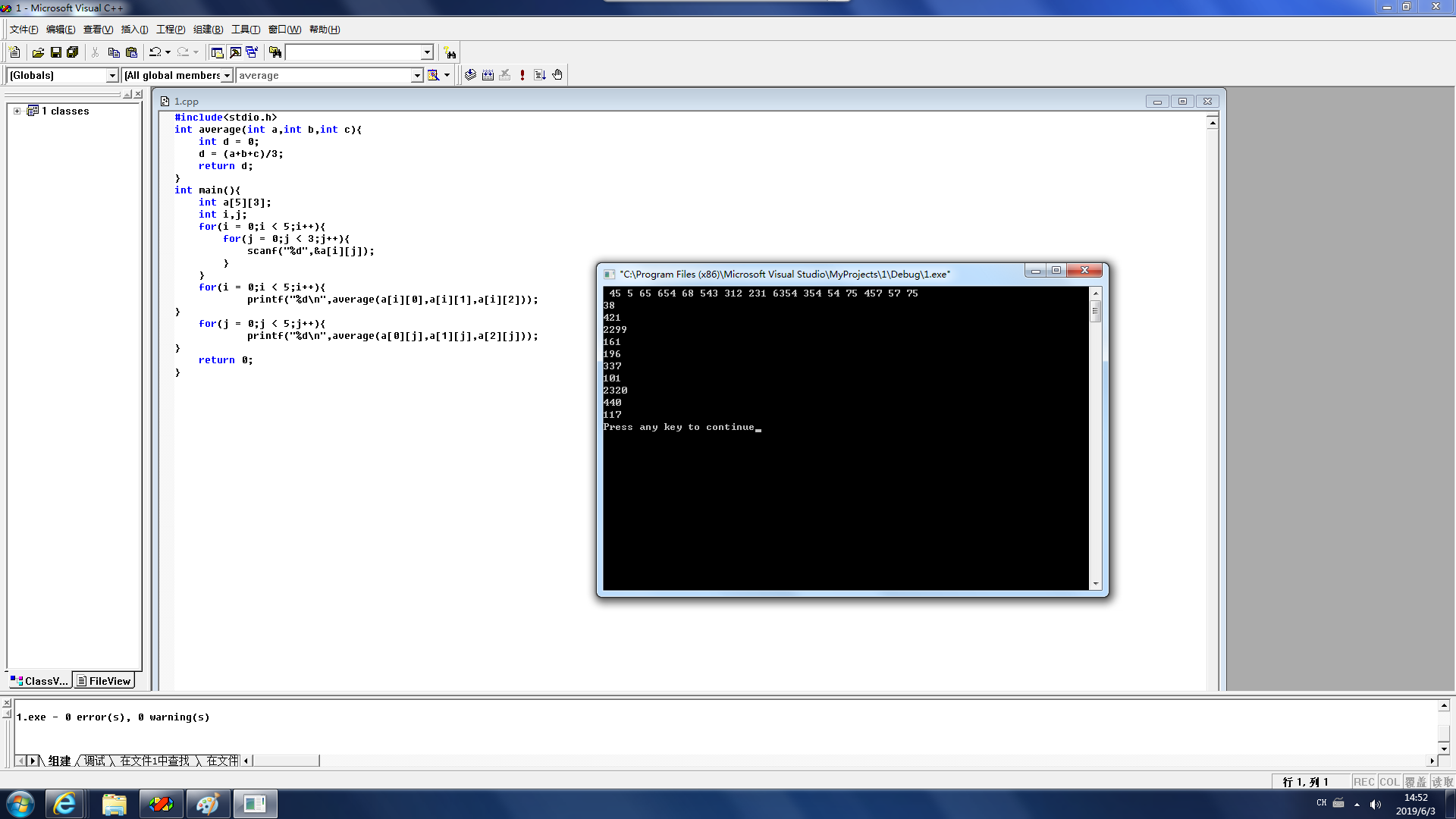The image size is (1456, 819).
Task: Switch to the 调试 output tab
Action: coord(95,761)
